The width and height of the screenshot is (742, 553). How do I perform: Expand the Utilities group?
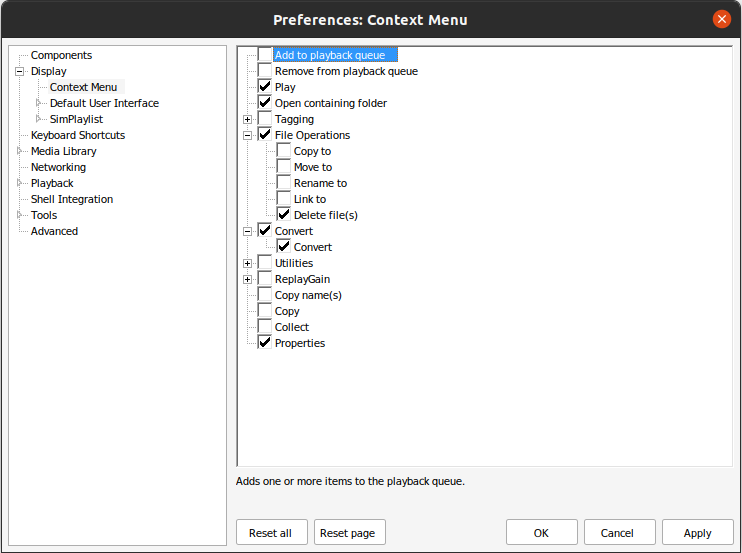click(x=247, y=263)
